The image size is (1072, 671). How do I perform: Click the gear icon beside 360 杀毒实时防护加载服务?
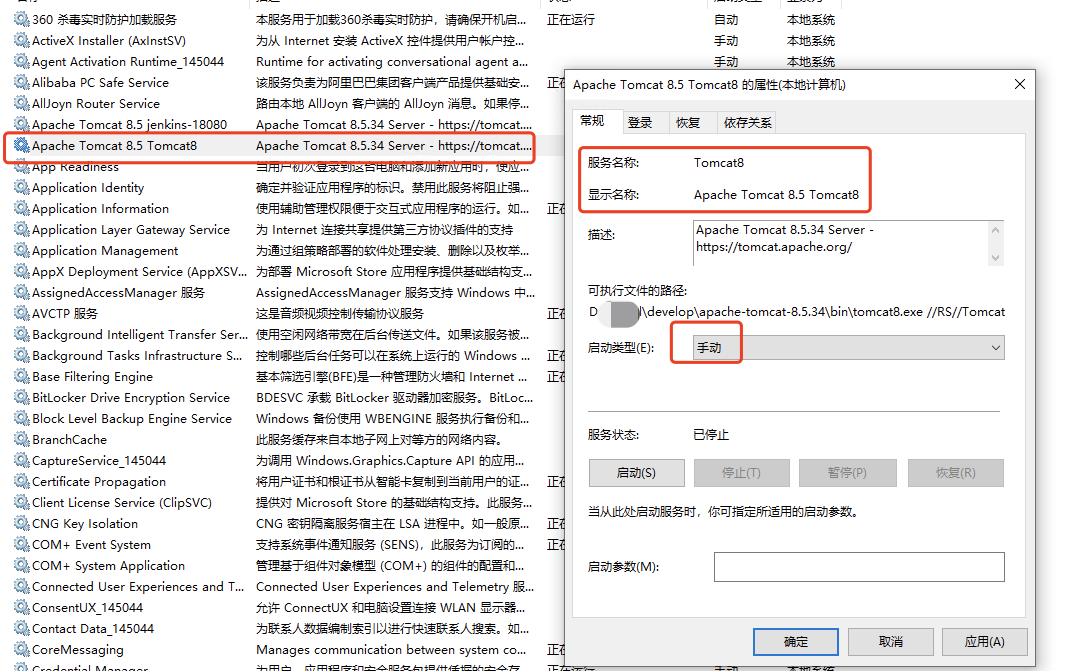coord(22,19)
